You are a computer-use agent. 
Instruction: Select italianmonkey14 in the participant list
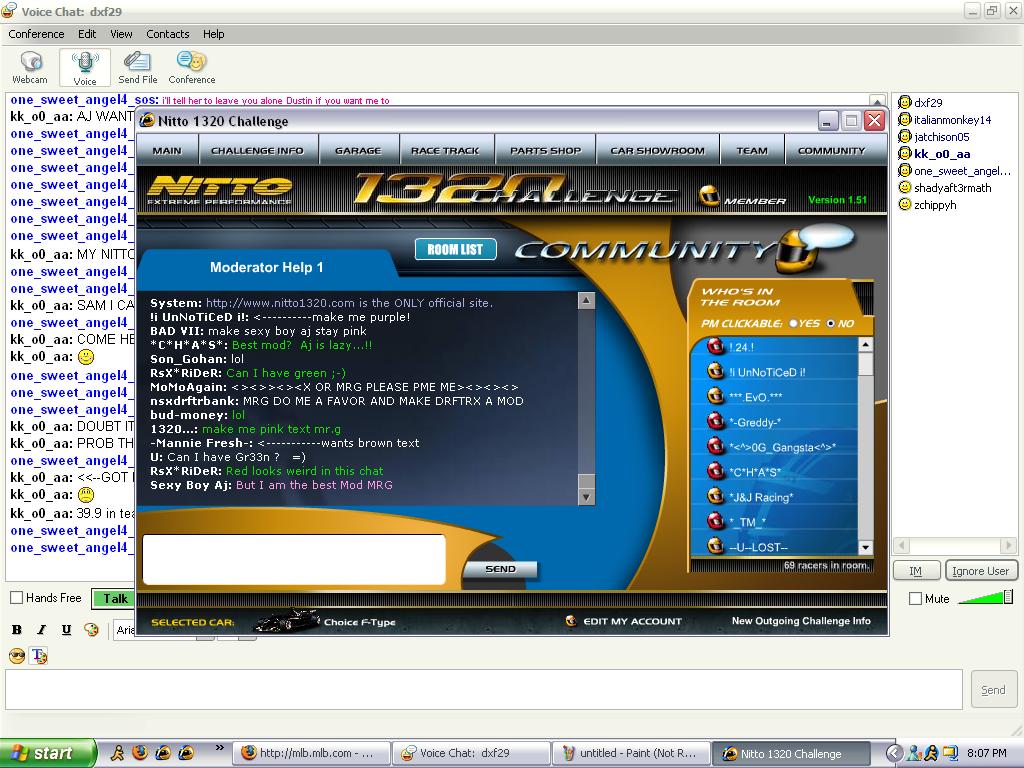[x=952, y=120]
